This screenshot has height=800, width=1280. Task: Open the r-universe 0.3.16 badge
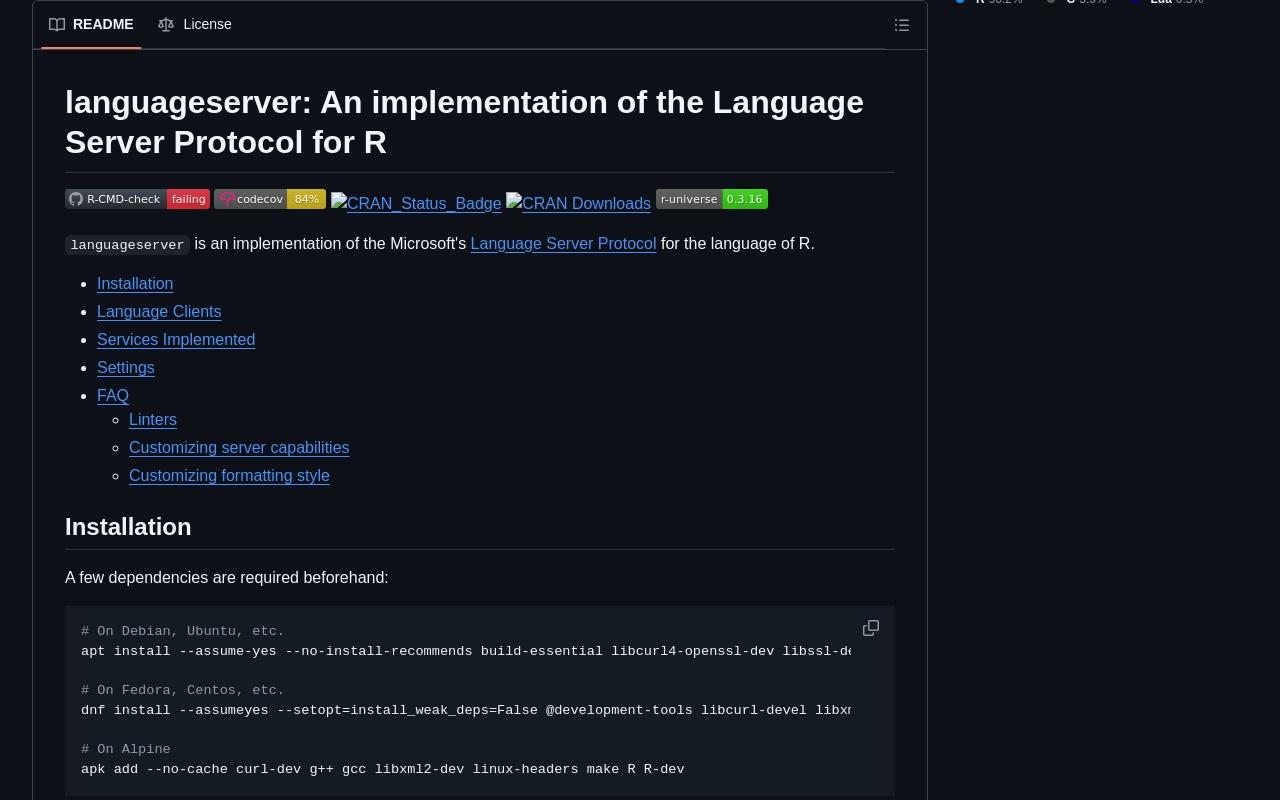click(x=712, y=199)
